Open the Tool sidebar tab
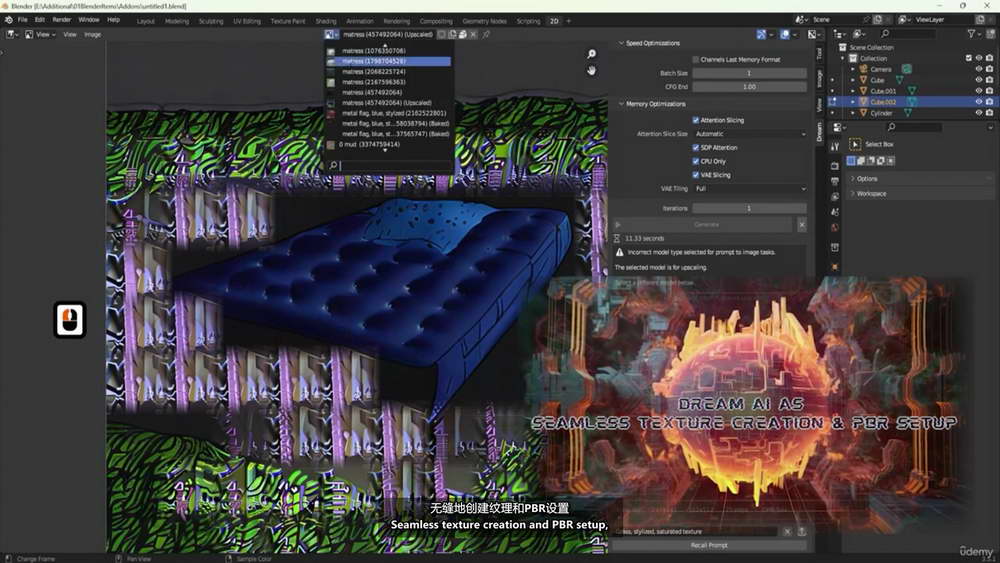The height and width of the screenshot is (563, 1000). (820, 54)
